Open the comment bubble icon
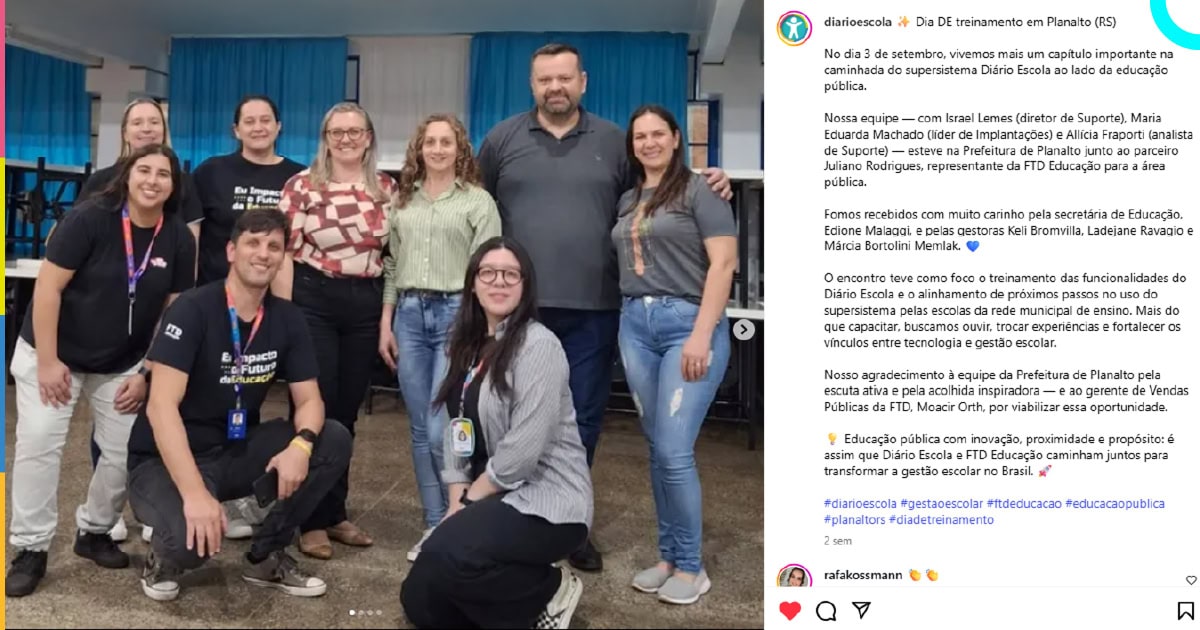This screenshot has height=630, width=1200. (826, 610)
